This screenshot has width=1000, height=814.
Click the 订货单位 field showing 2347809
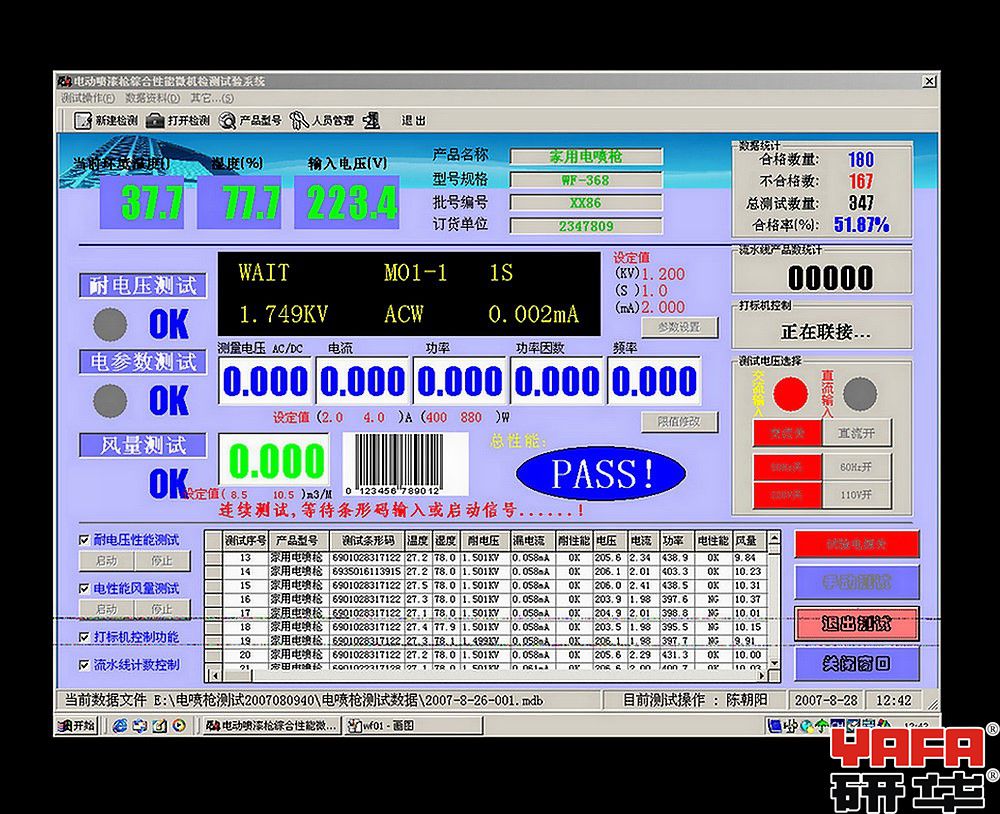click(586, 226)
